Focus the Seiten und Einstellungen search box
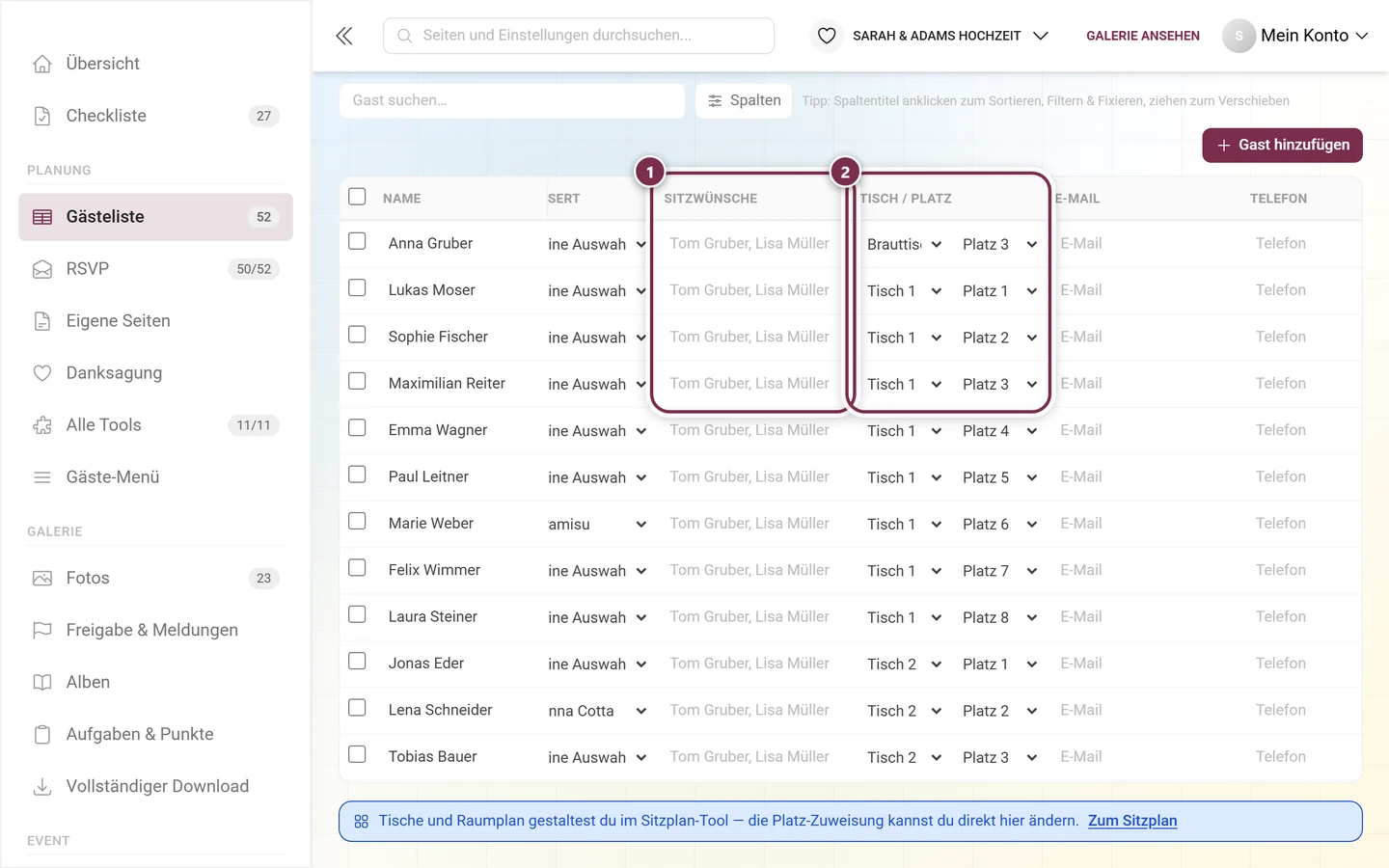1389x868 pixels. click(579, 36)
